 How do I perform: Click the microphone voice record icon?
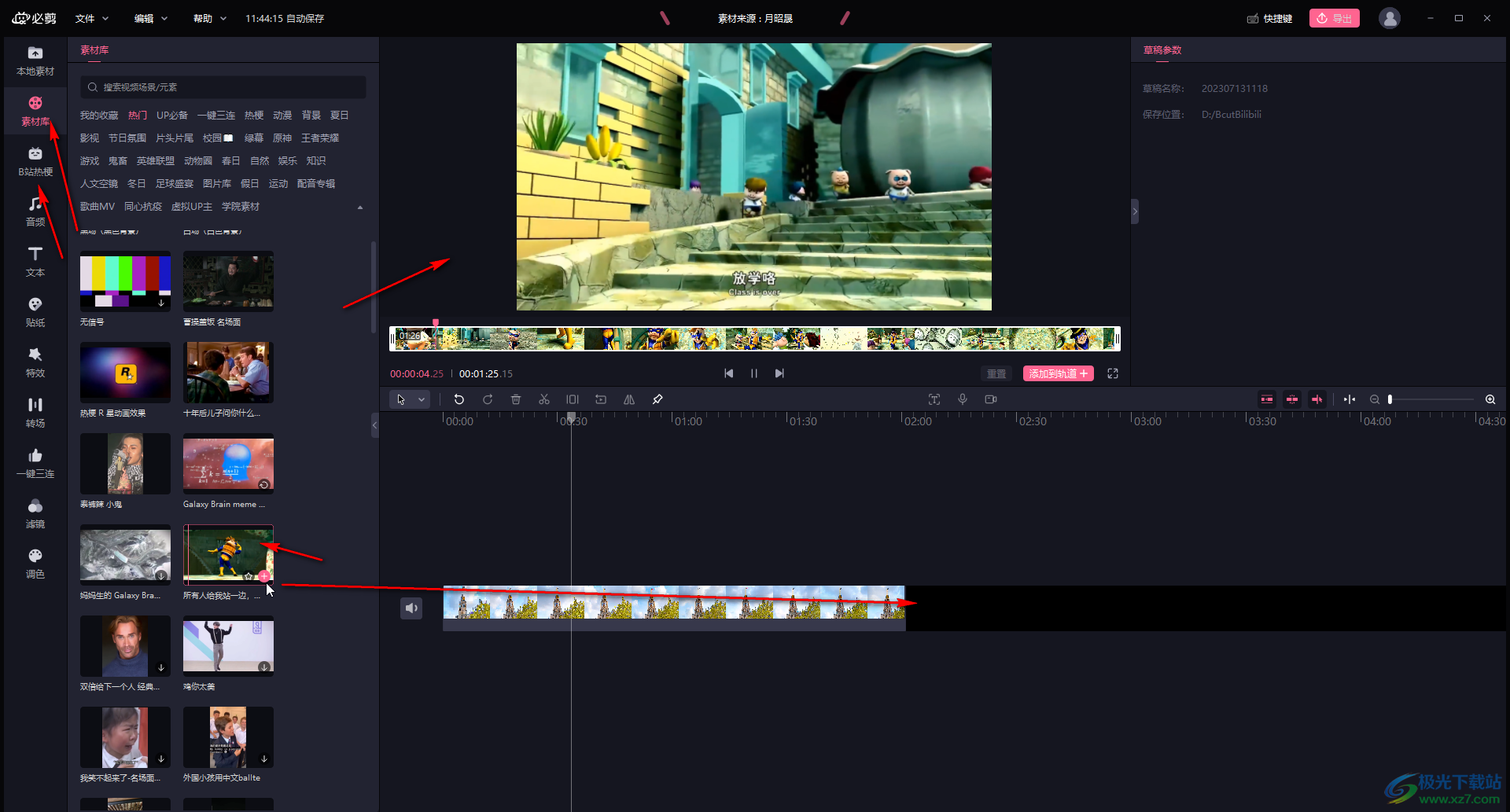point(963,399)
